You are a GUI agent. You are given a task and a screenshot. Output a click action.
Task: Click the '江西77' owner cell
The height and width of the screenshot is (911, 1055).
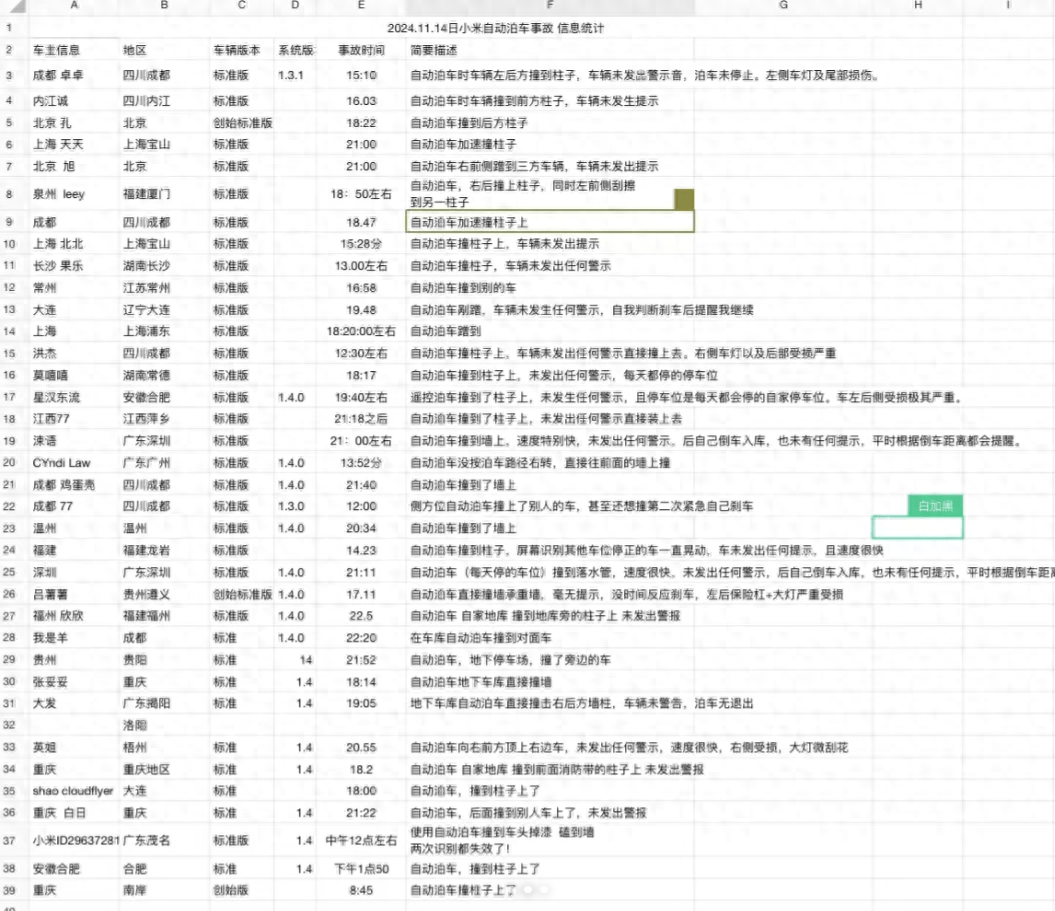click(51, 419)
